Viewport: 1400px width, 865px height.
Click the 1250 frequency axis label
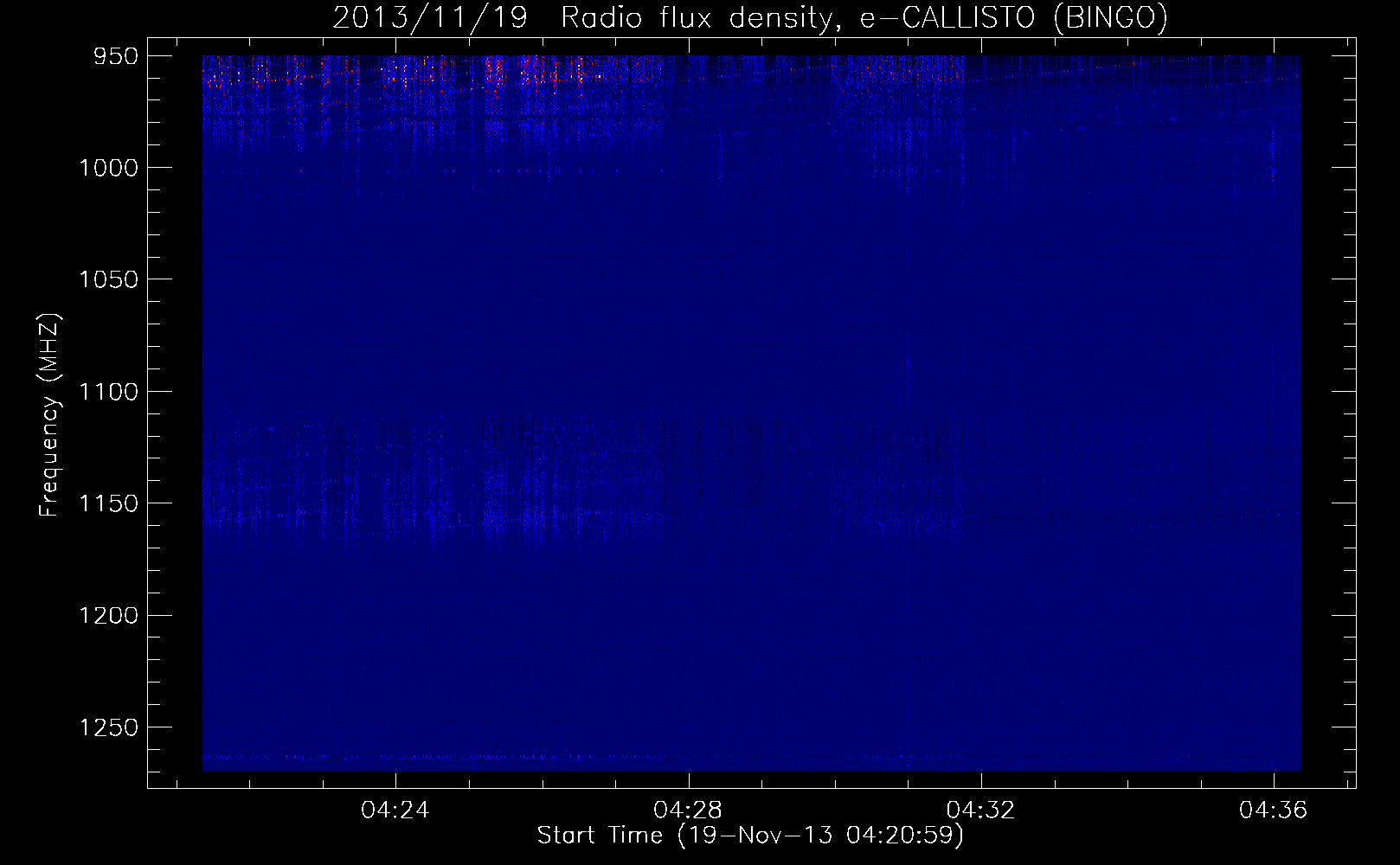(108, 727)
